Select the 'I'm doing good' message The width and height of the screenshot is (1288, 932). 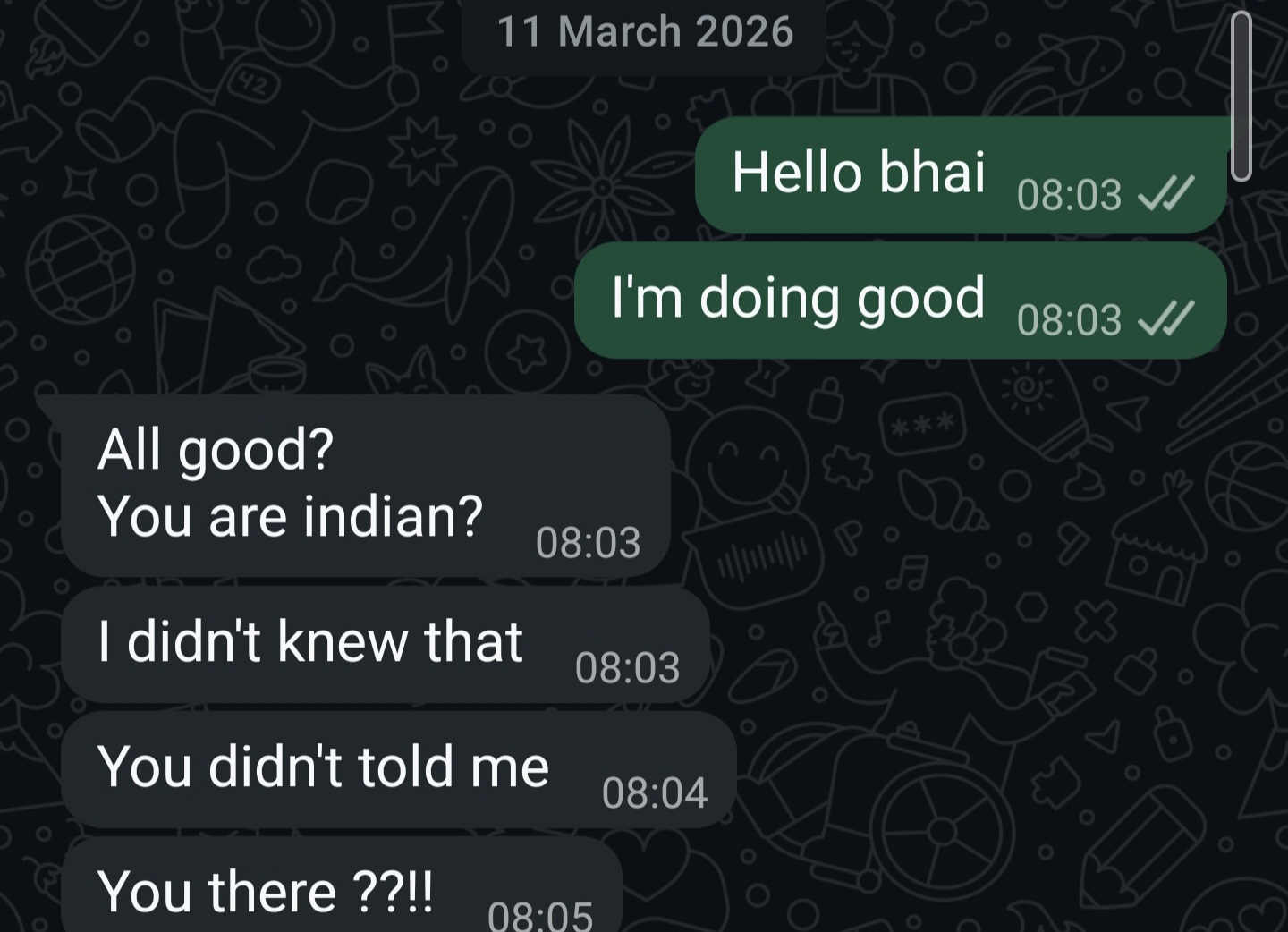coord(900,301)
